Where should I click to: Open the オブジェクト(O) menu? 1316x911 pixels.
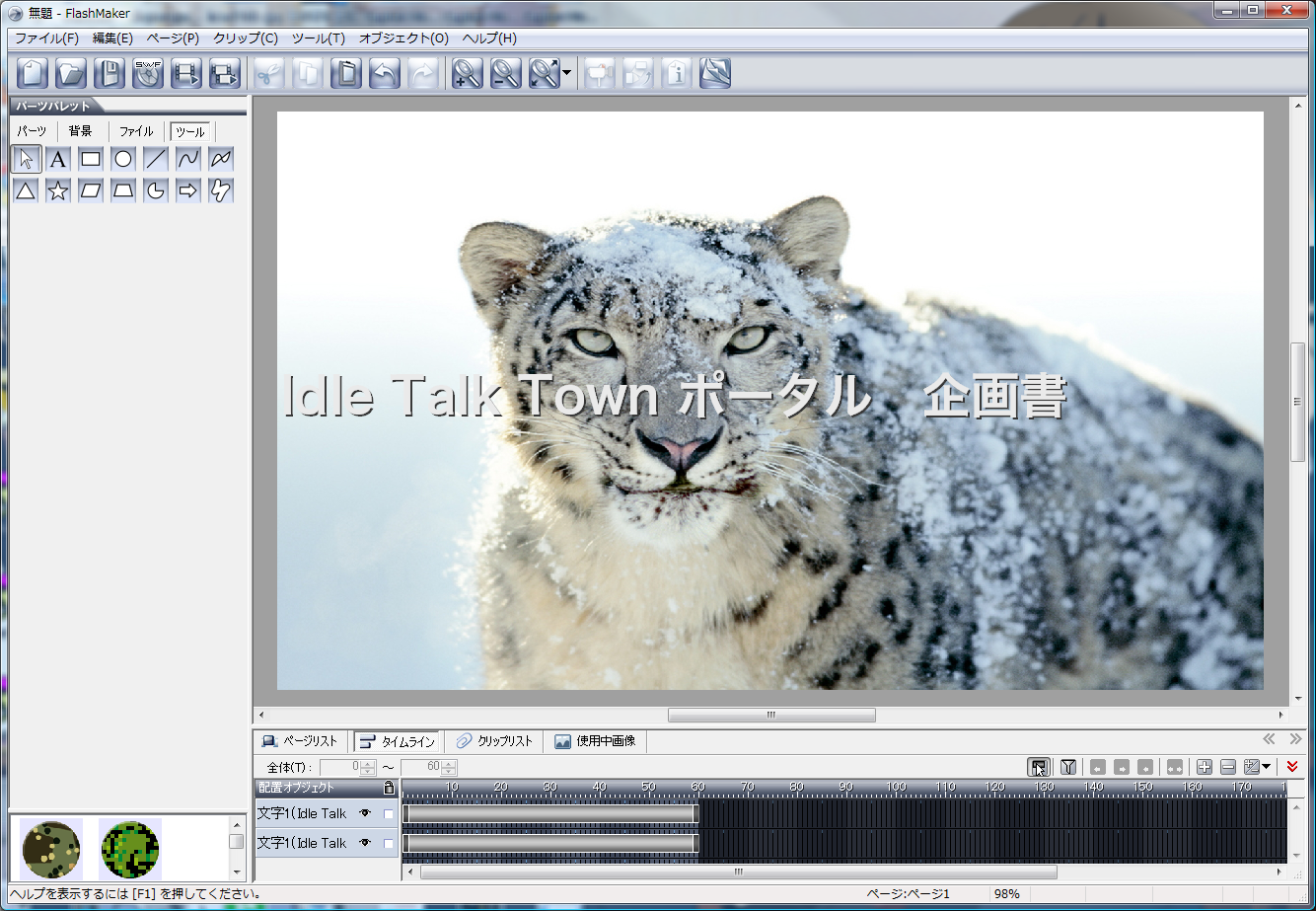click(403, 38)
